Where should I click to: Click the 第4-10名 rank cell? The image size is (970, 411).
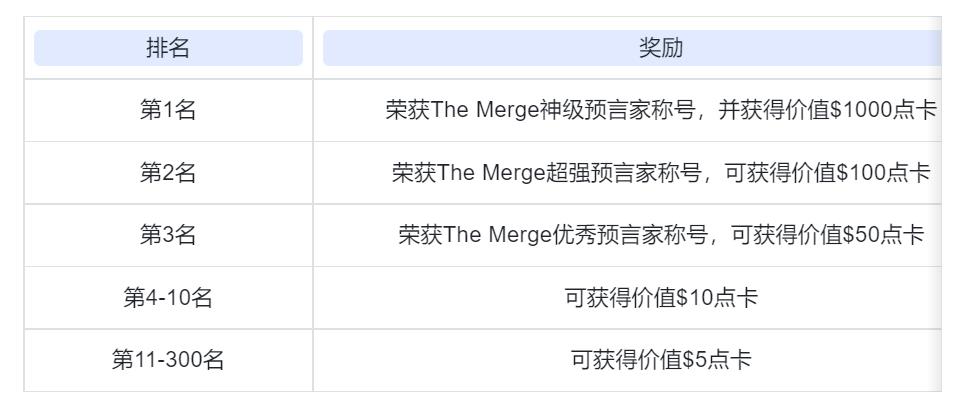168,298
